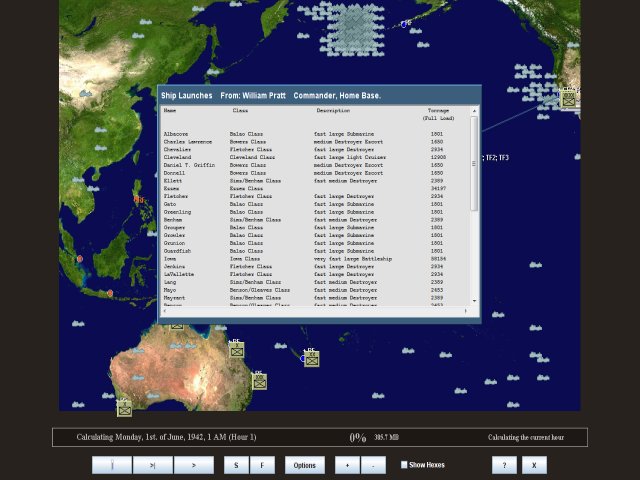Click the base unit icon on Australia's east coast
This screenshot has height=480, width=640.
pos(237,350)
